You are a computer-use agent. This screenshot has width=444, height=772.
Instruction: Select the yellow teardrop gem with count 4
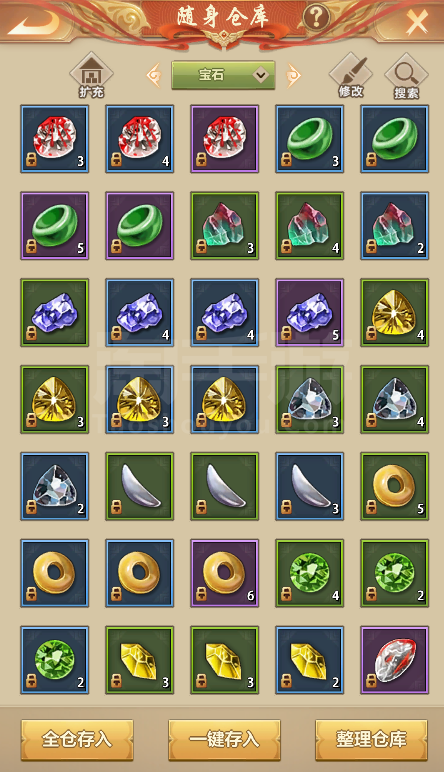tap(395, 312)
